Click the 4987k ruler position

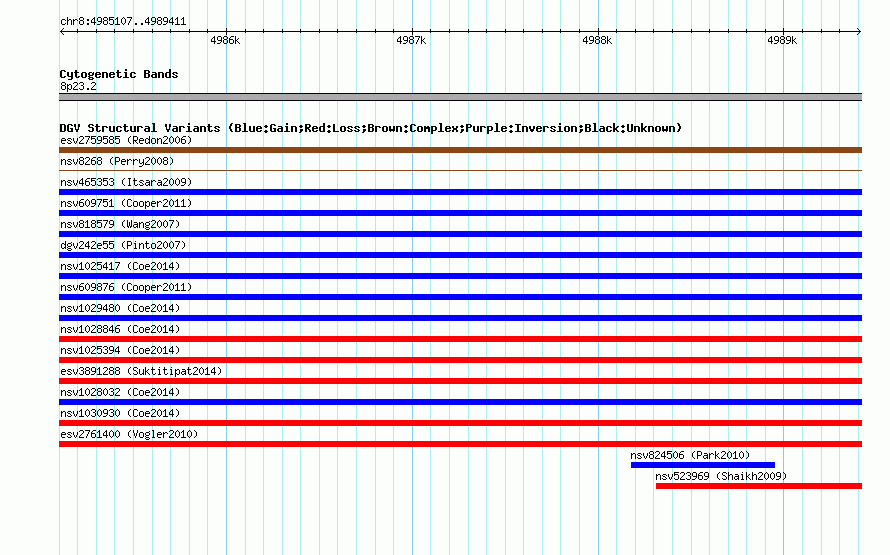(x=411, y=40)
